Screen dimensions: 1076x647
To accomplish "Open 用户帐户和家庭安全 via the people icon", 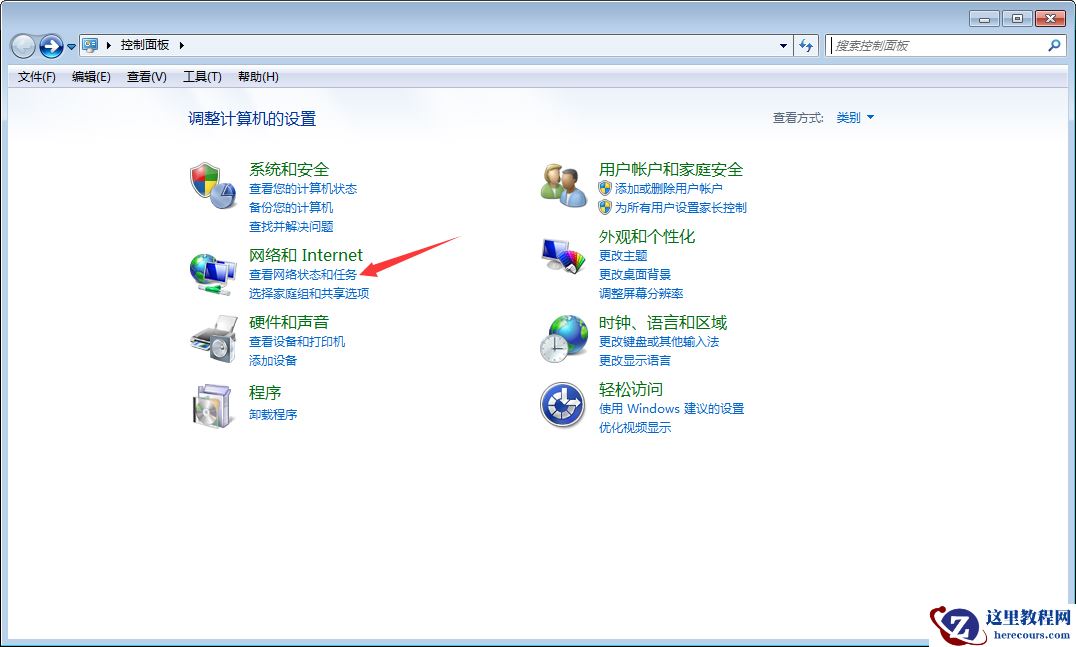I will click(x=562, y=183).
